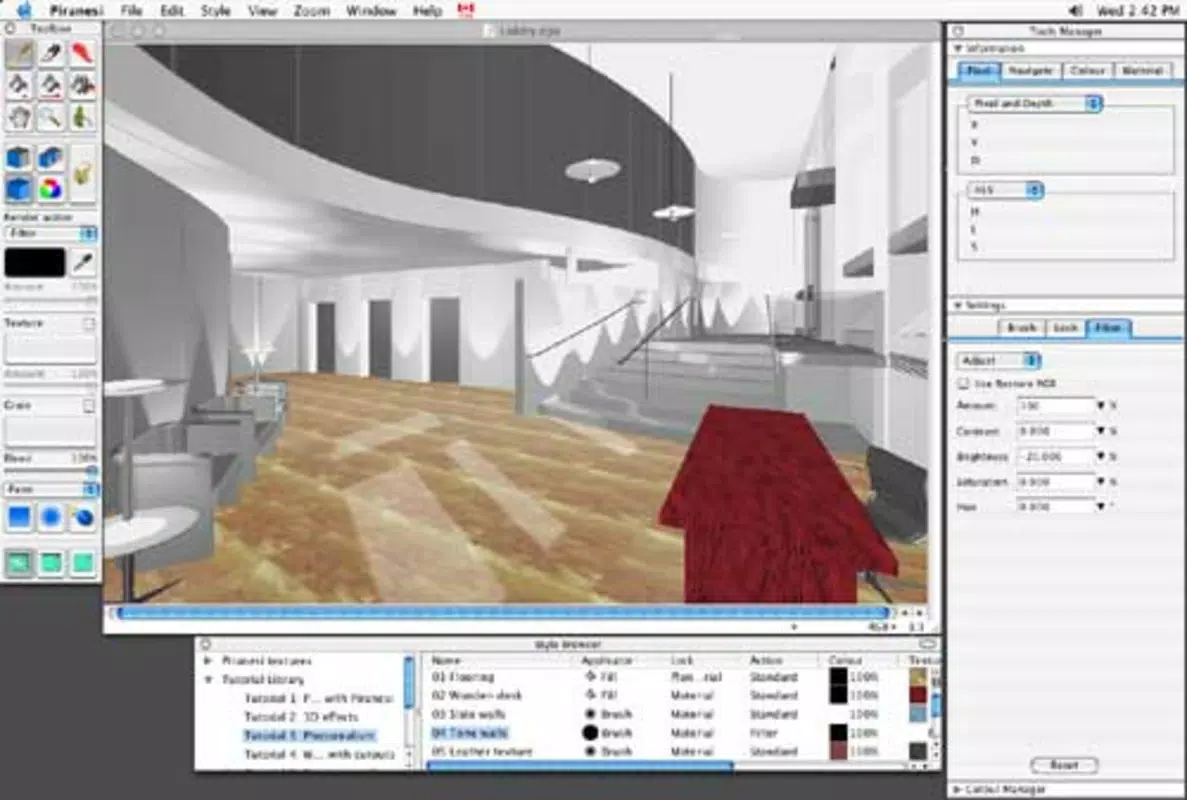Collapse the Settings section

958,306
